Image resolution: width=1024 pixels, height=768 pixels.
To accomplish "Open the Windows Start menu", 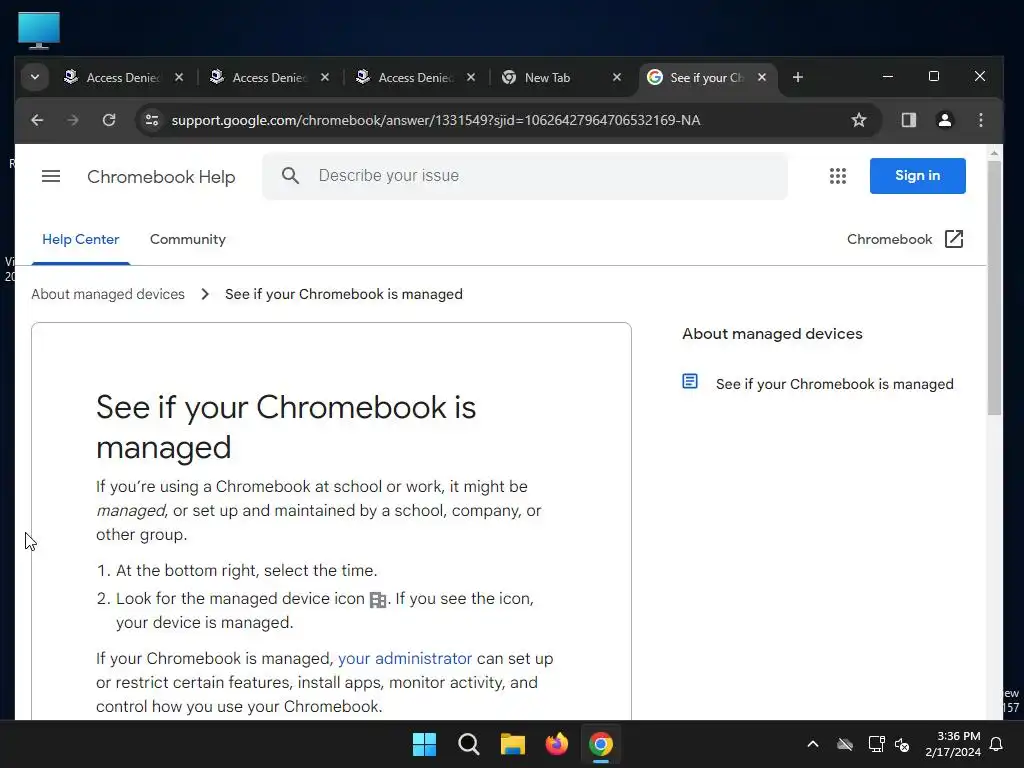I will (424, 744).
